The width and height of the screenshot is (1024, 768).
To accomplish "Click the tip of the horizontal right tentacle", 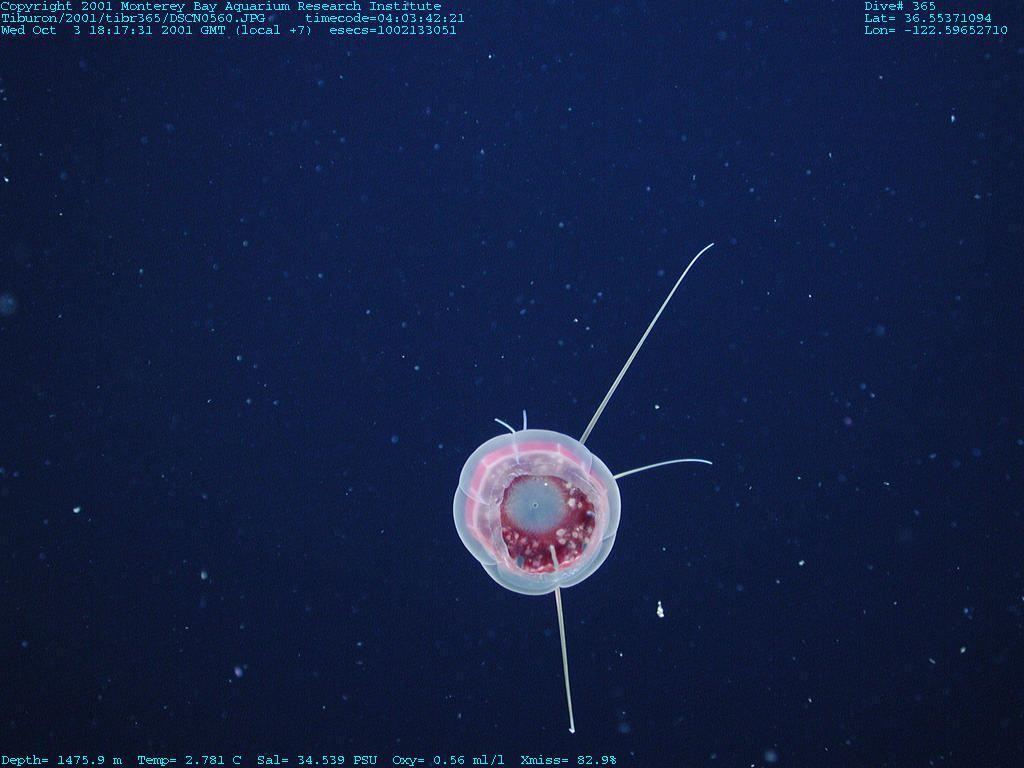I will coord(709,462).
